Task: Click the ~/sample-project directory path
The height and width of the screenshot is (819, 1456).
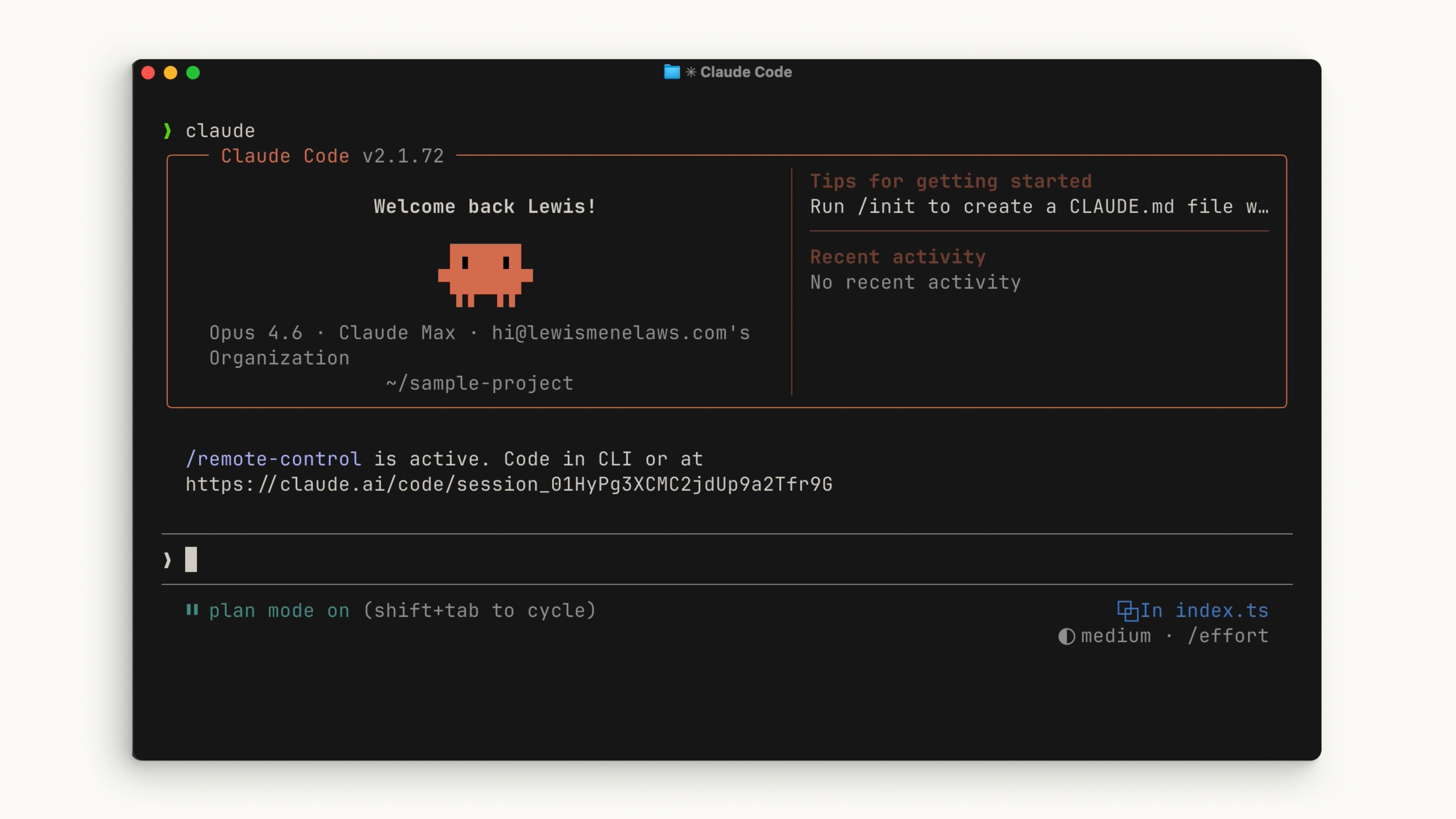Action: (x=479, y=383)
